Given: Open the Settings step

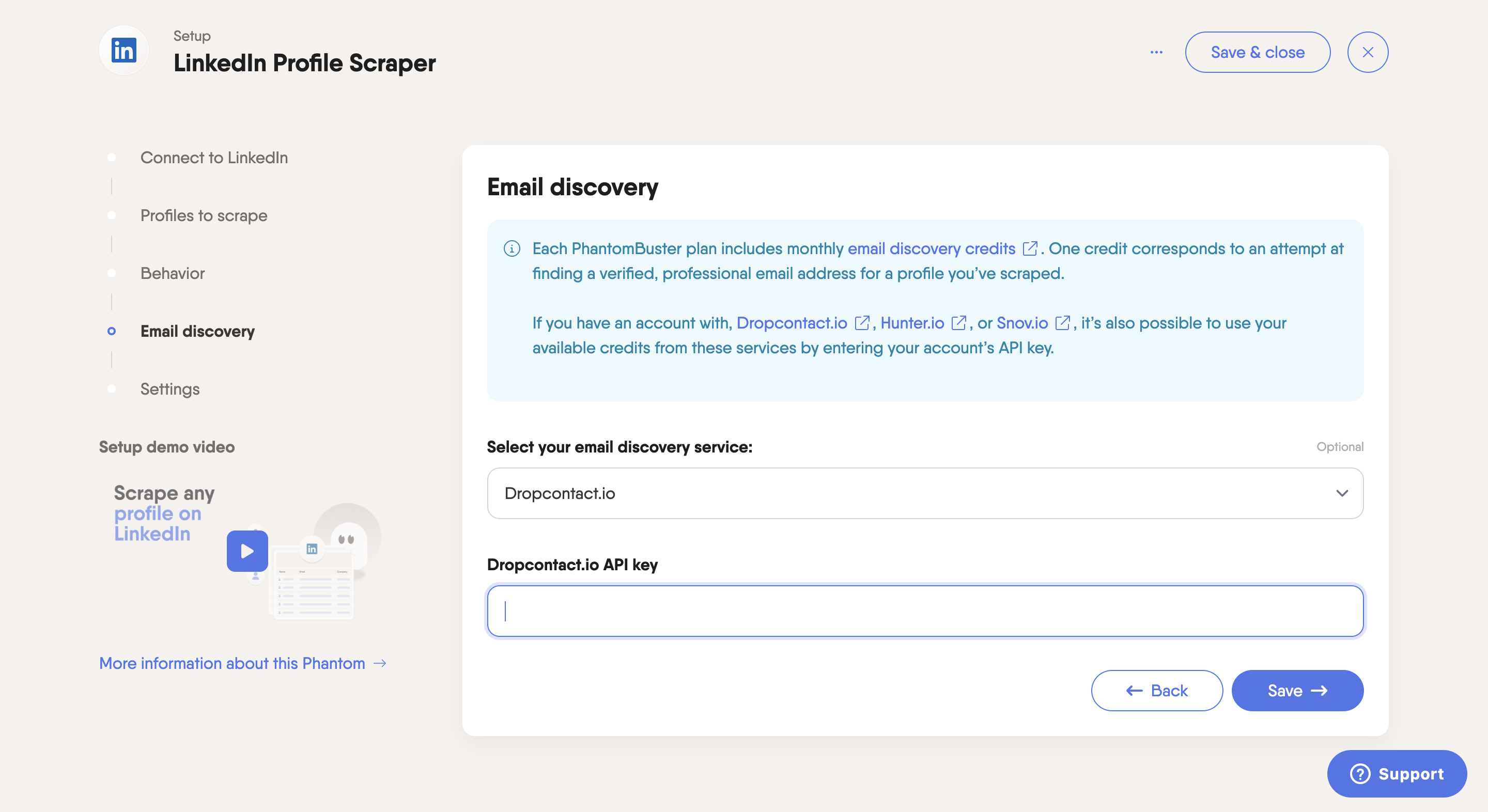Looking at the screenshot, I should pos(170,388).
